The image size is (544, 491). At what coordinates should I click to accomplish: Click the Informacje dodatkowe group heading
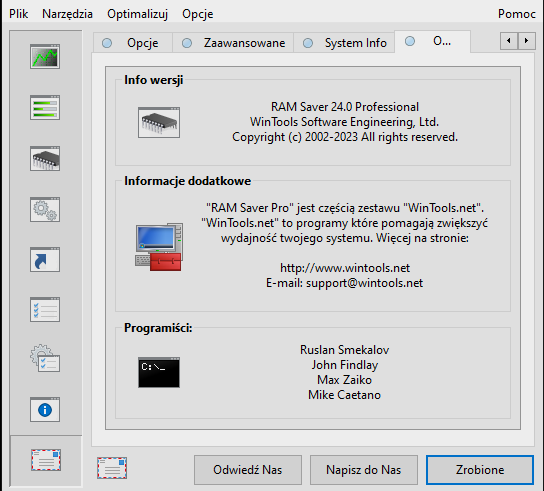coord(187,181)
